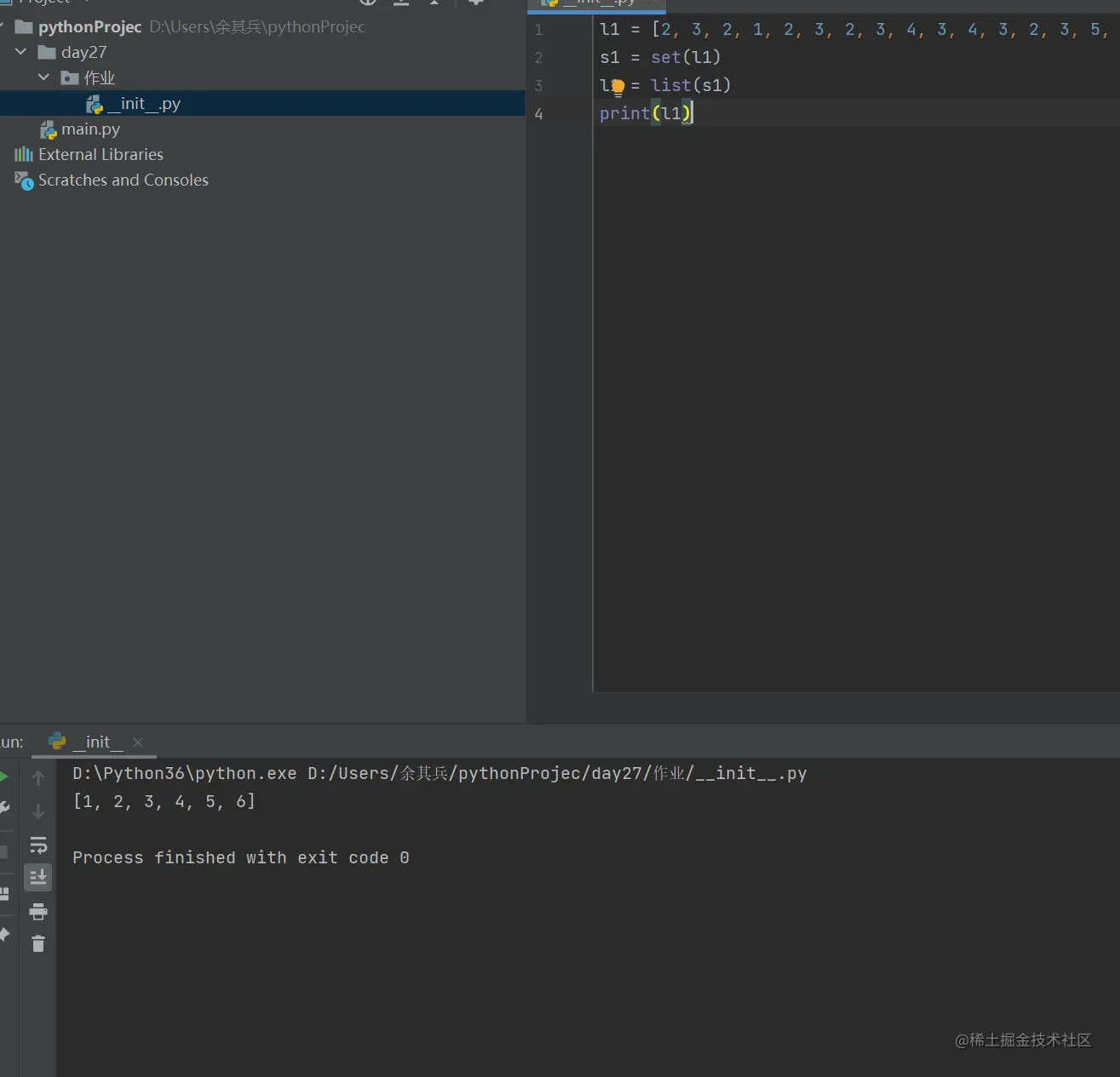Click the 'list(s1)' call on line 3

691,85
